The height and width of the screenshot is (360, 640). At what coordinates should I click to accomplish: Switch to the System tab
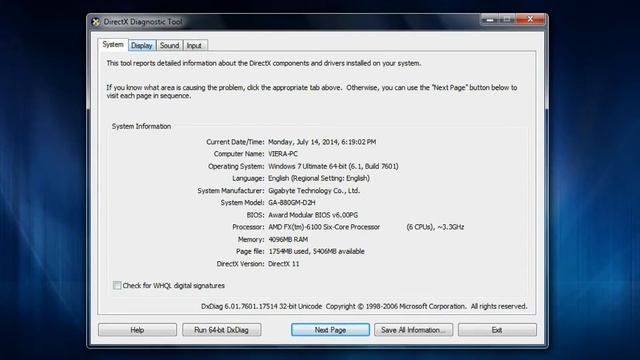(x=113, y=44)
